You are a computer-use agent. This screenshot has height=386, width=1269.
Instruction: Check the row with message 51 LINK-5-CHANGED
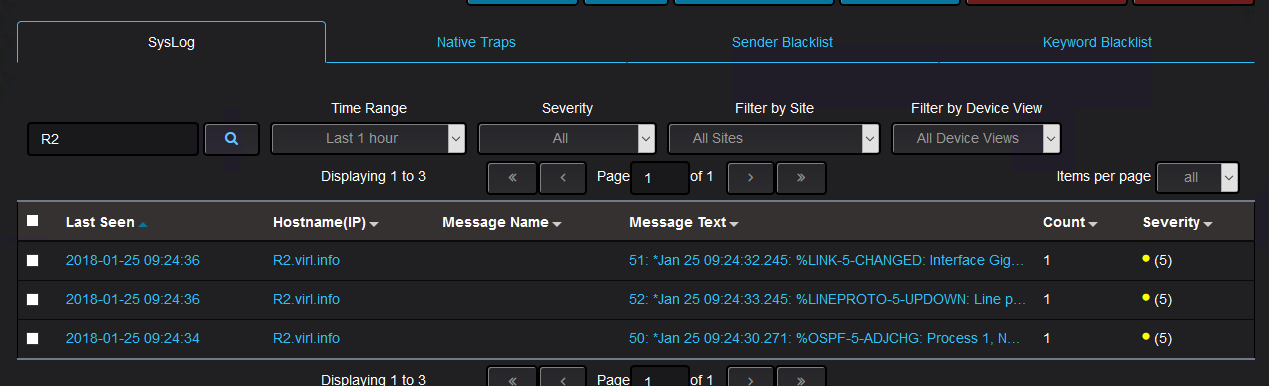(33, 260)
